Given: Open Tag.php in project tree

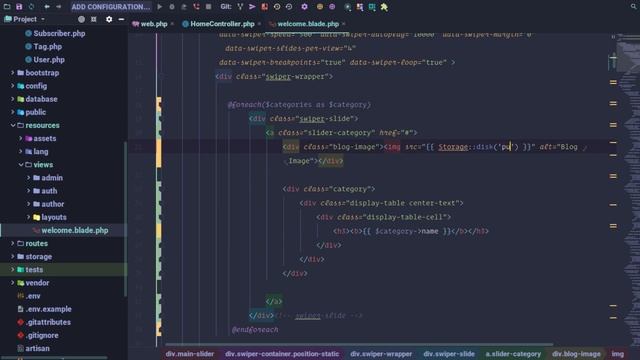Looking at the screenshot, I should [x=47, y=47].
